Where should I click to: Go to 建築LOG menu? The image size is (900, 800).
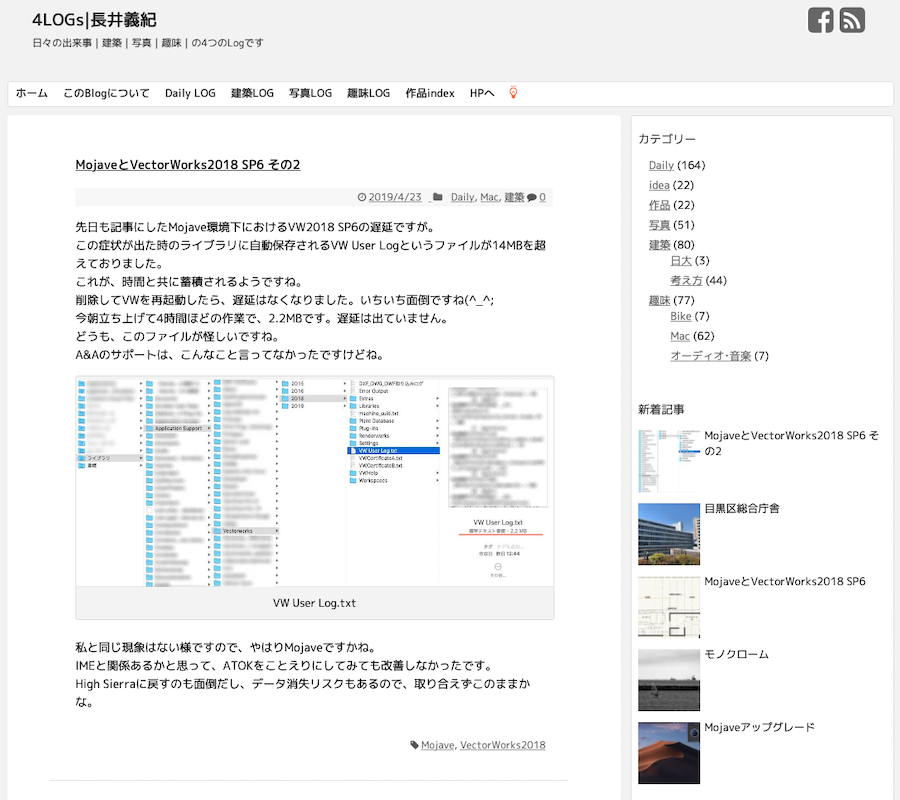pyautogui.click(x=252, y=93)
